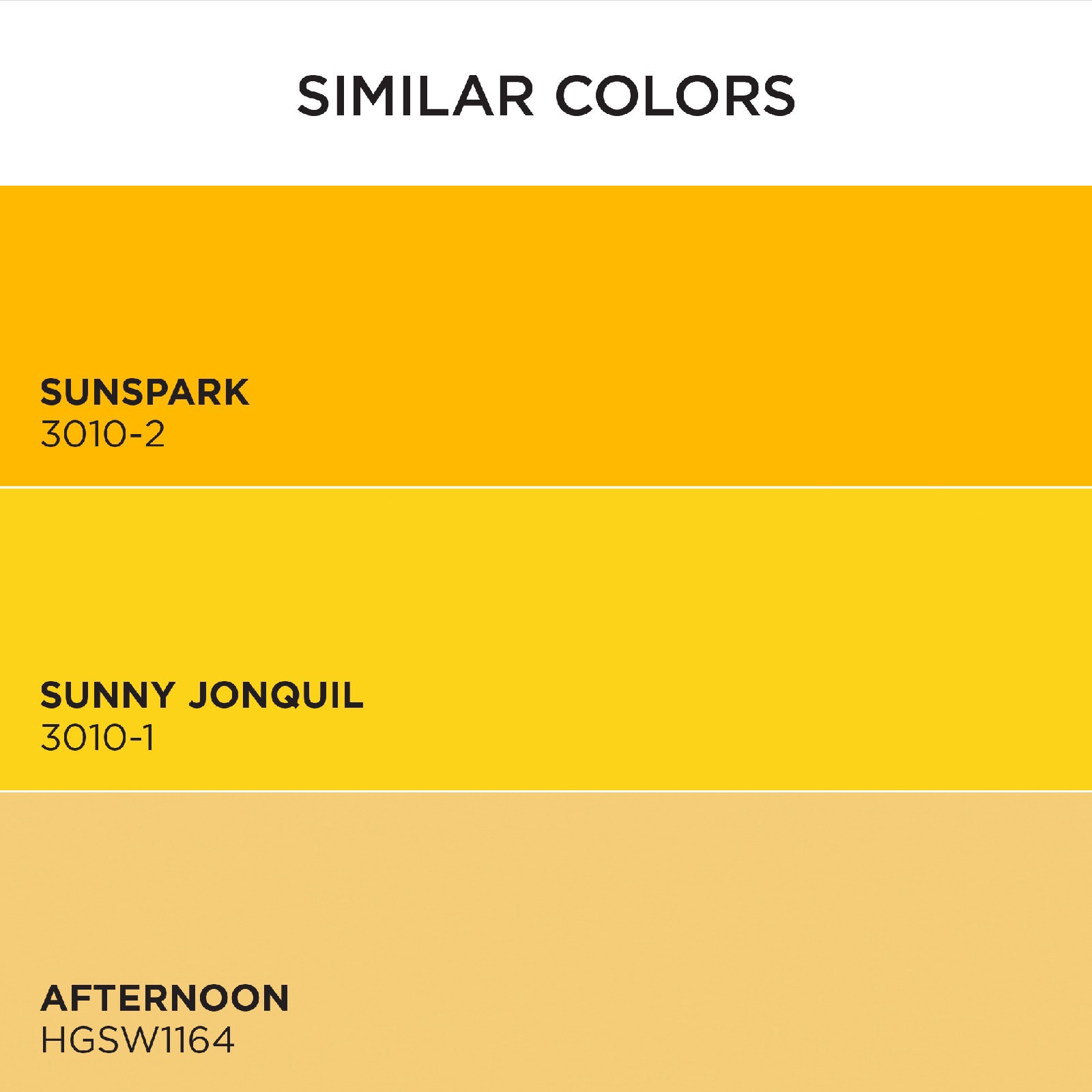Click the SUNSPARK color name

tap(145, 392)
